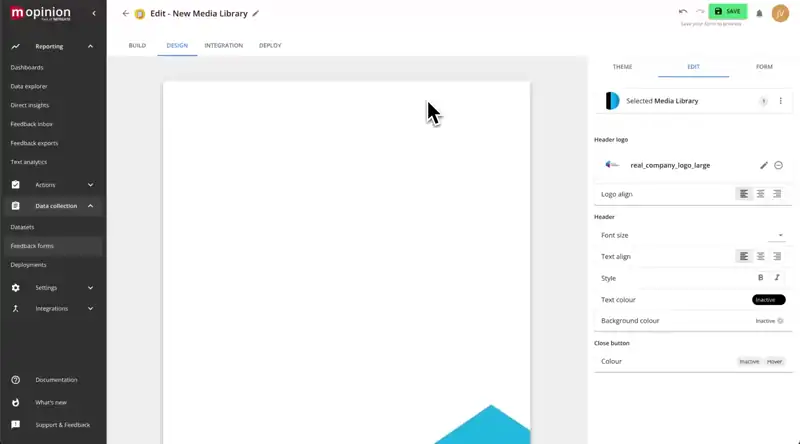Click the user avatar in top right
The image size is (800, 444).
click(780, 13)
